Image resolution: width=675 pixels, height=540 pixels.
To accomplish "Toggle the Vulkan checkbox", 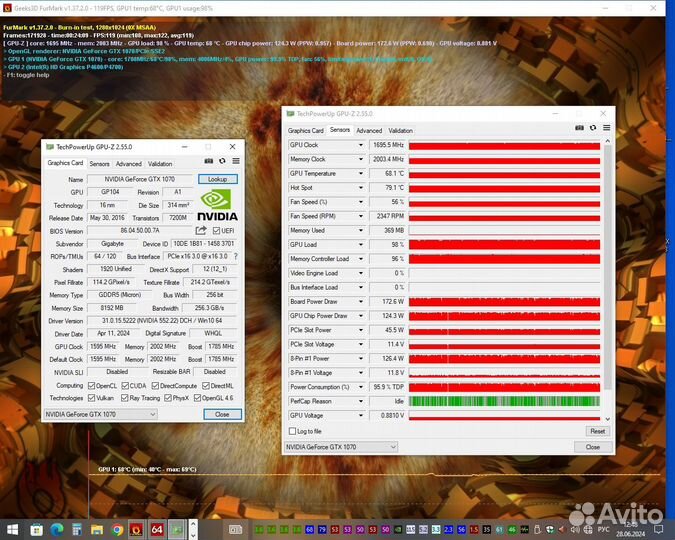I will coord(91,398).
